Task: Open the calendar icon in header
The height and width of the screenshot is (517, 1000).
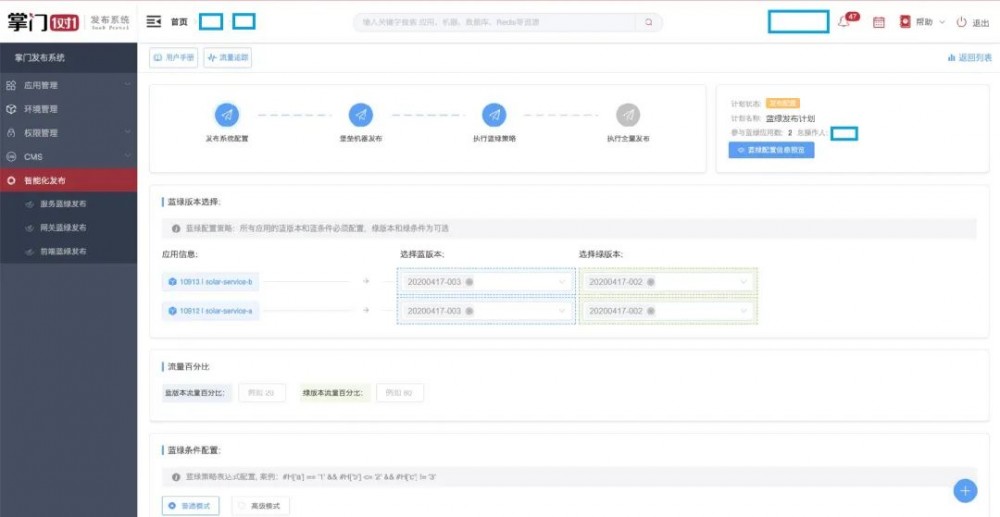Action: [878, 22]
